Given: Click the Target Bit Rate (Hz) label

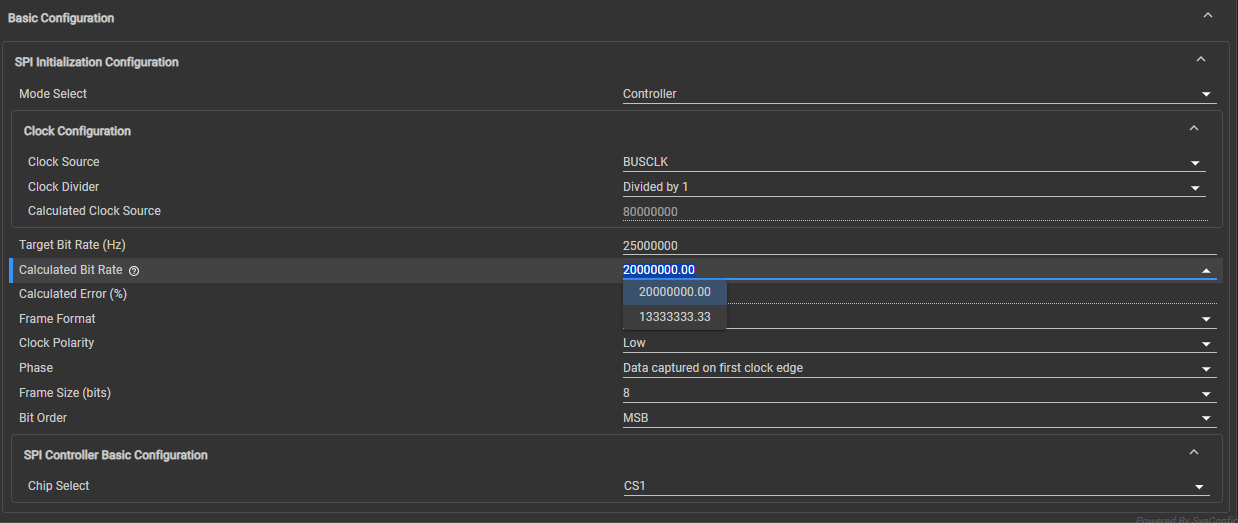Looking at the screenshot, I should click(72, 245).
